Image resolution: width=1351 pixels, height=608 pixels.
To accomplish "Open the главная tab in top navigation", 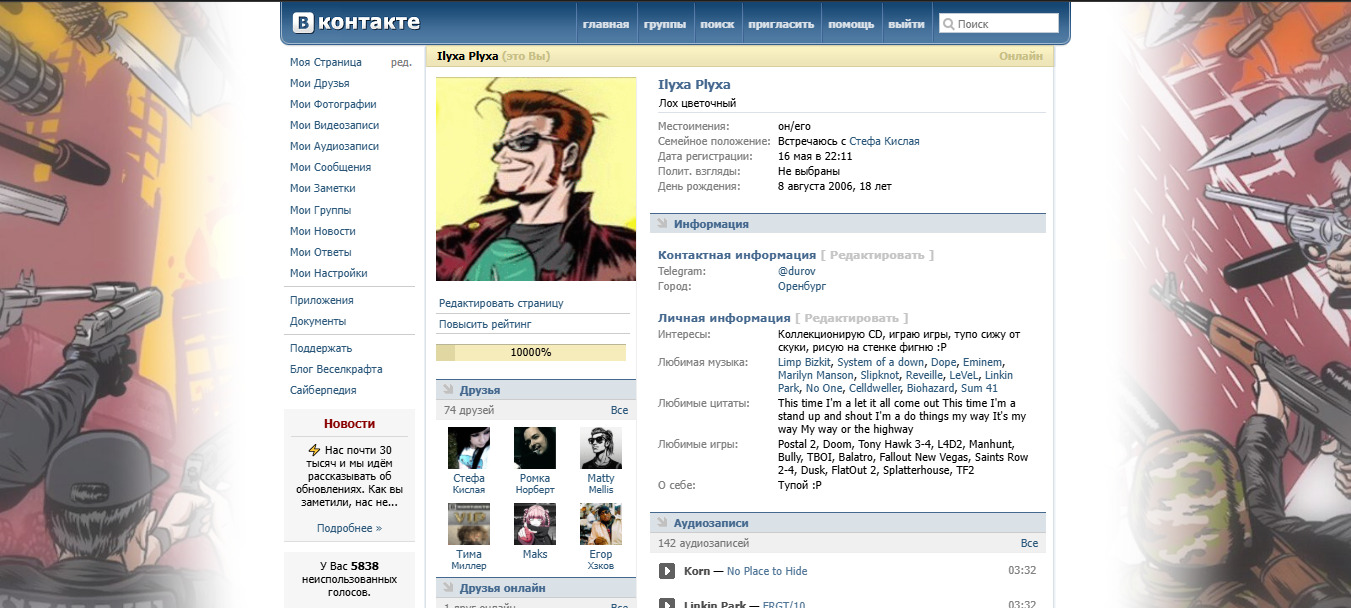I will [x=606, y=24].
